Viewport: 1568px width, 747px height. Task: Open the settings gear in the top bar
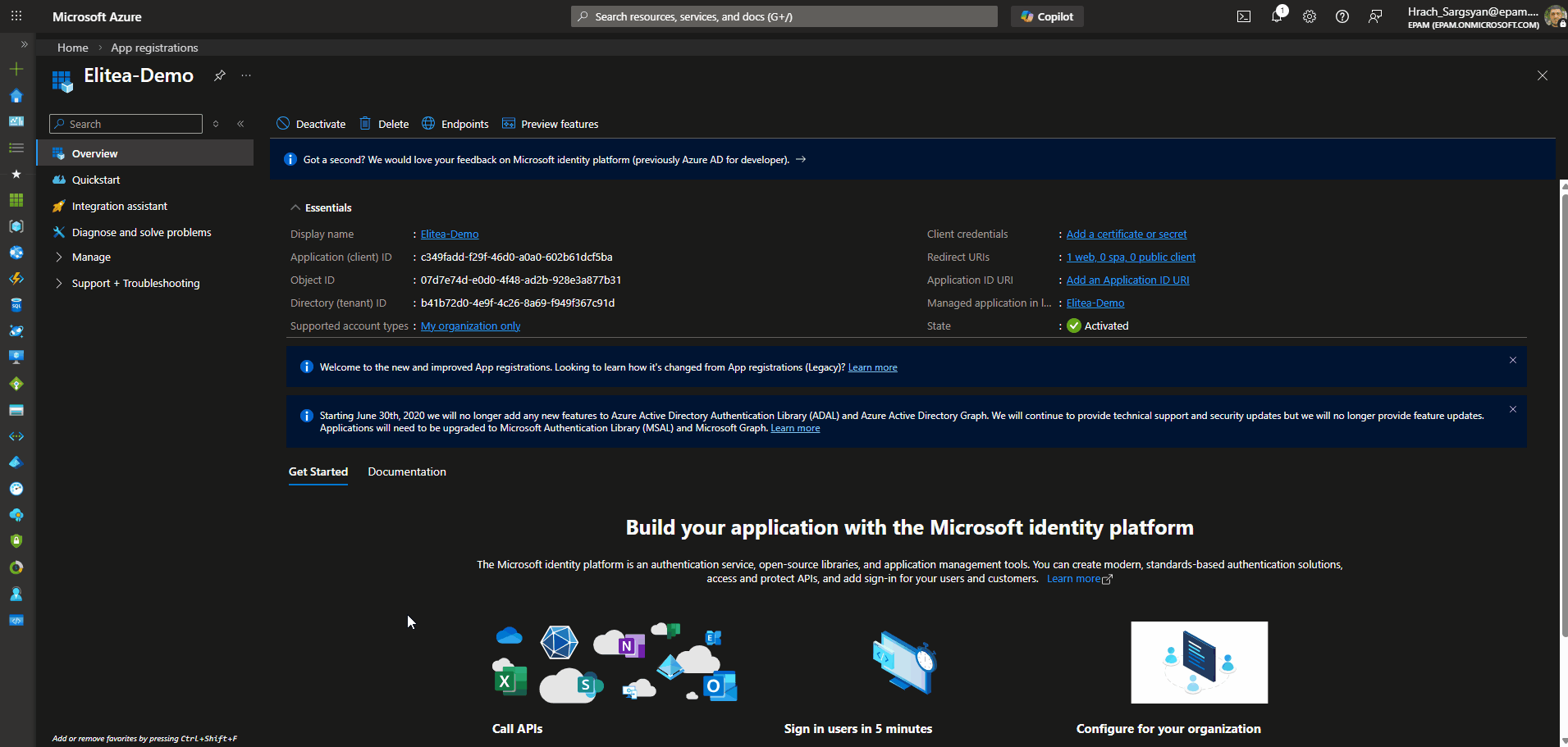pos(1310,16)
